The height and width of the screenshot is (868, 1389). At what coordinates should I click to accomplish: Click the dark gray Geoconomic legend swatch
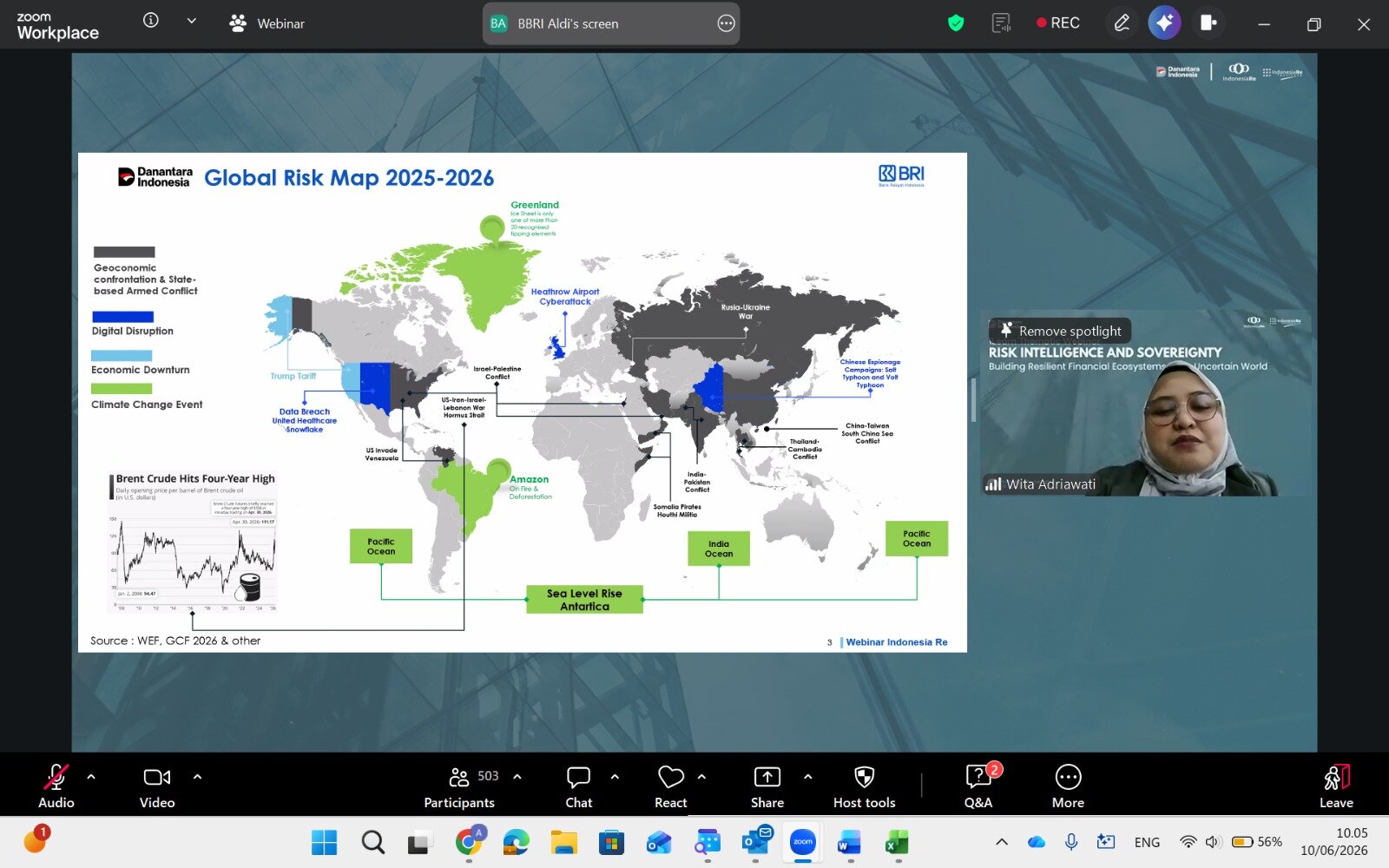click(x=124, y=252)
